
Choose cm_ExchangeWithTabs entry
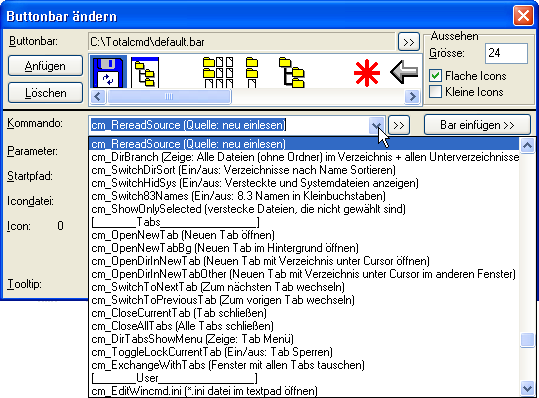pyautogui.click(x=304, y=365)
